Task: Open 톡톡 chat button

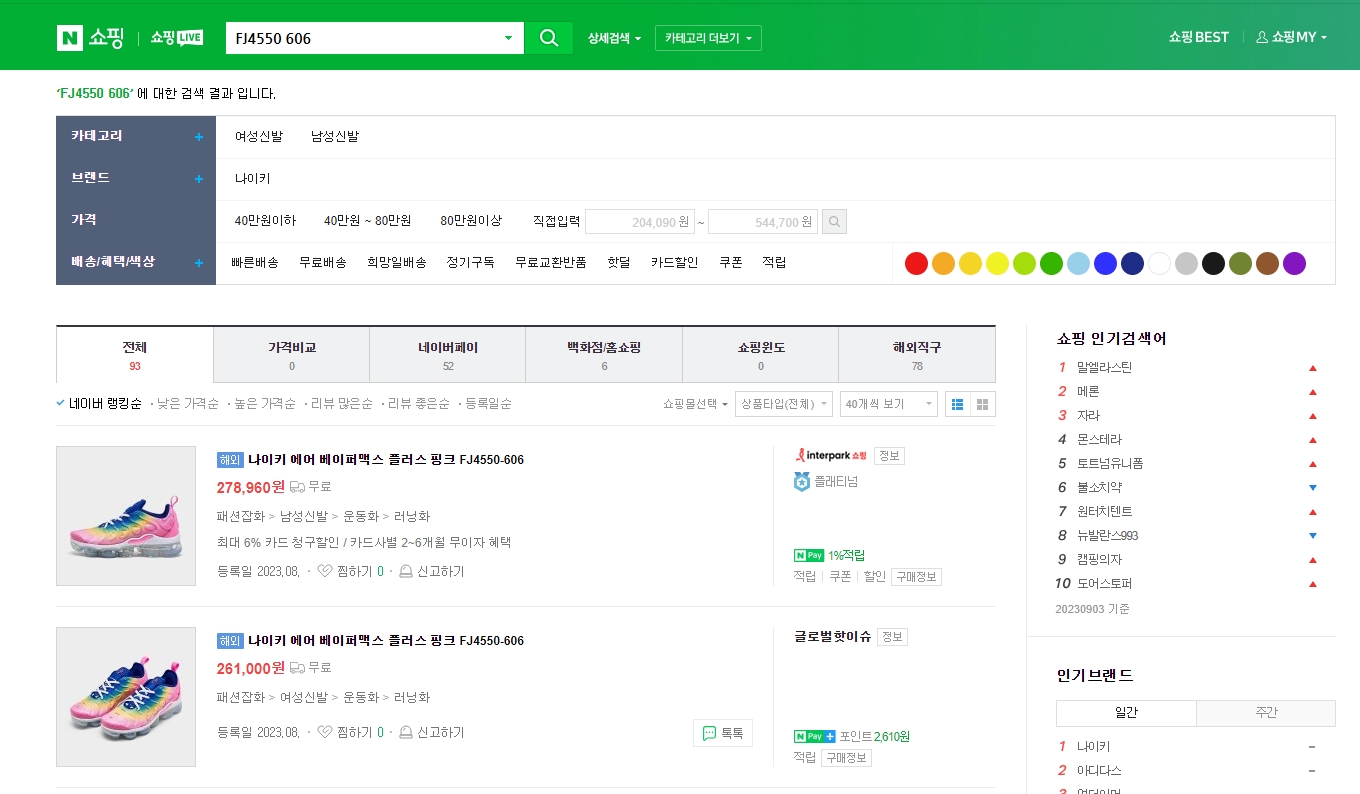Action: 723,733
